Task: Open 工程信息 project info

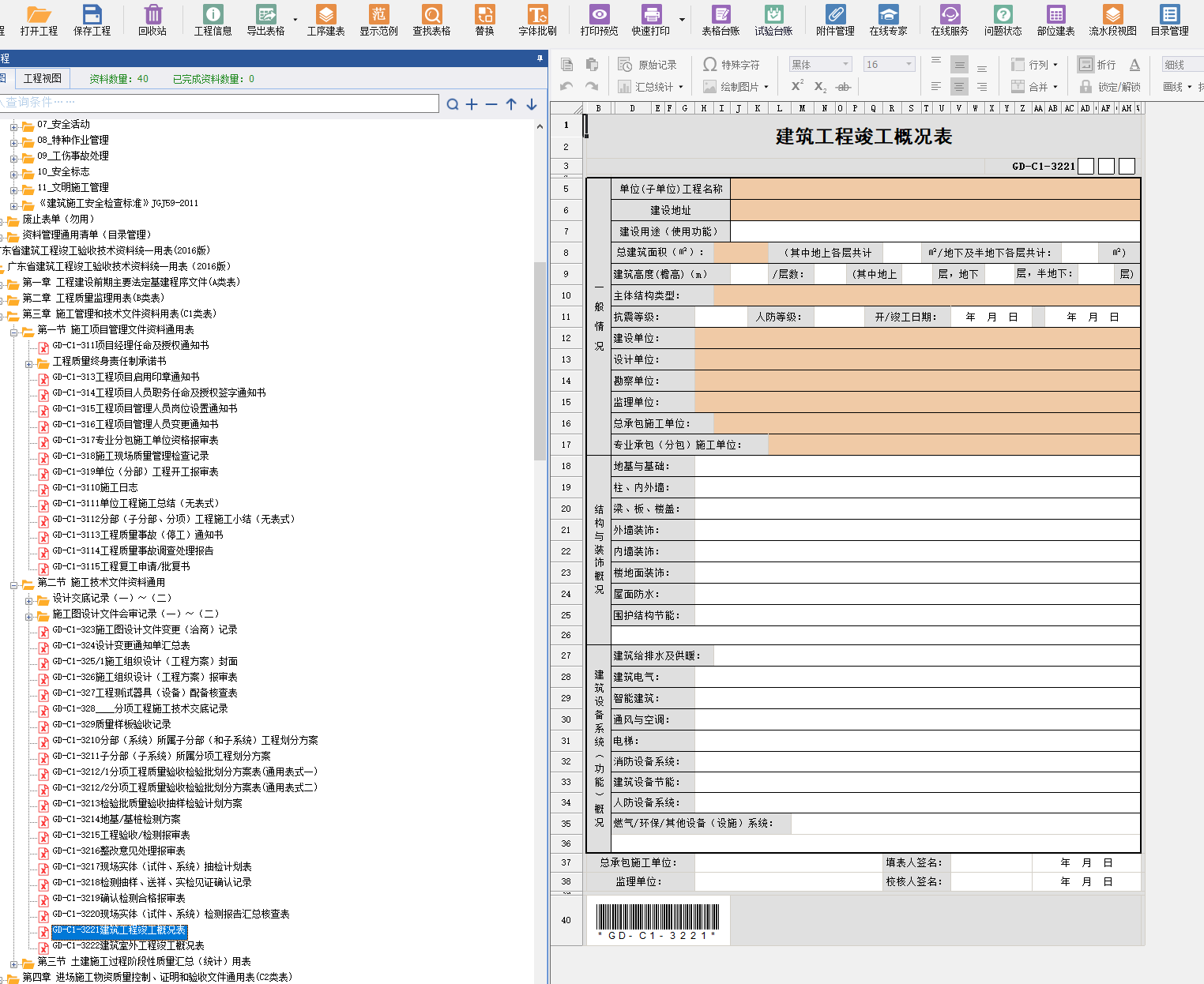Action: point(213,20)
